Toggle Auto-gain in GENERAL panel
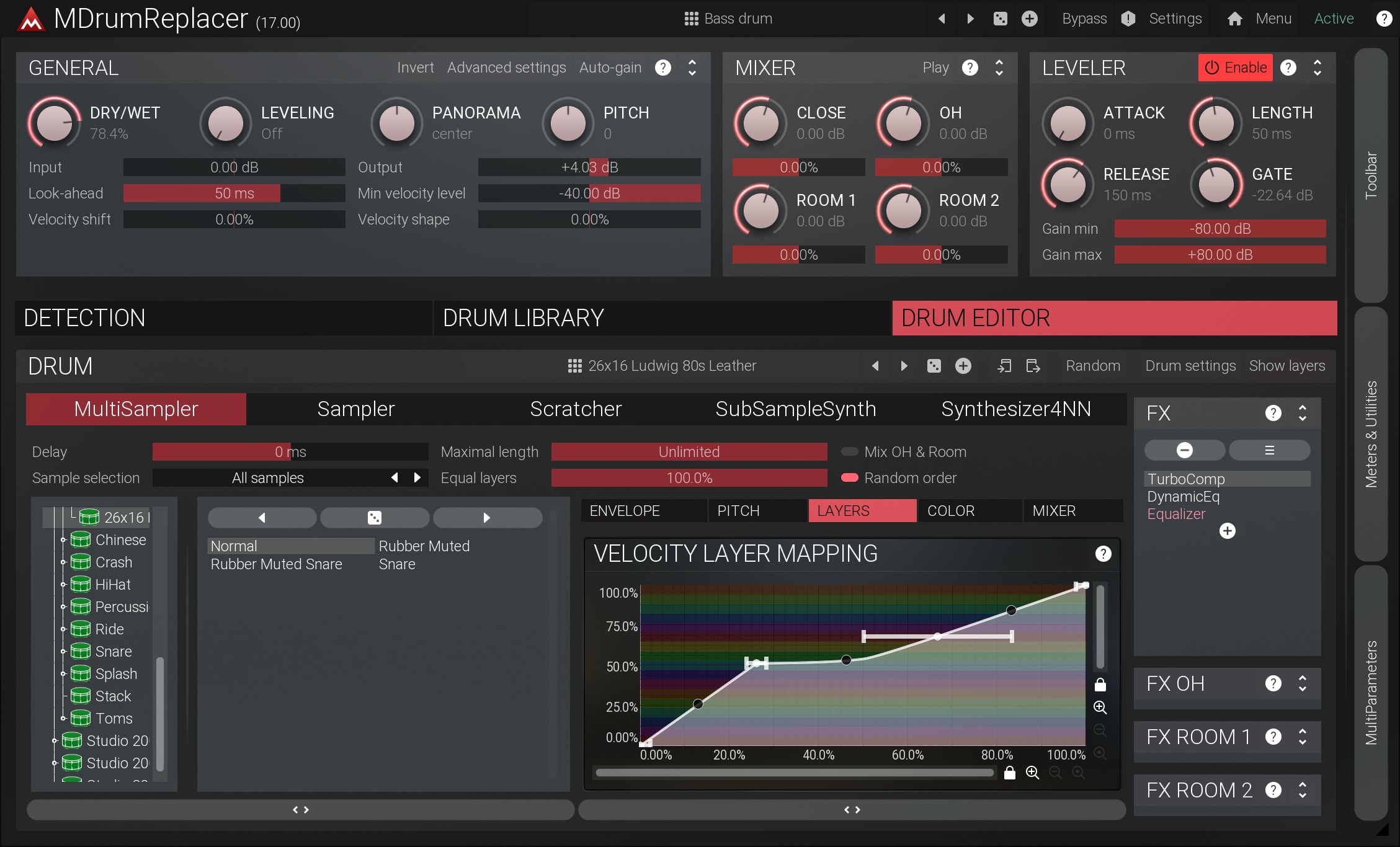This screenshot has height=847, width=1400. (x=610, y=68)
